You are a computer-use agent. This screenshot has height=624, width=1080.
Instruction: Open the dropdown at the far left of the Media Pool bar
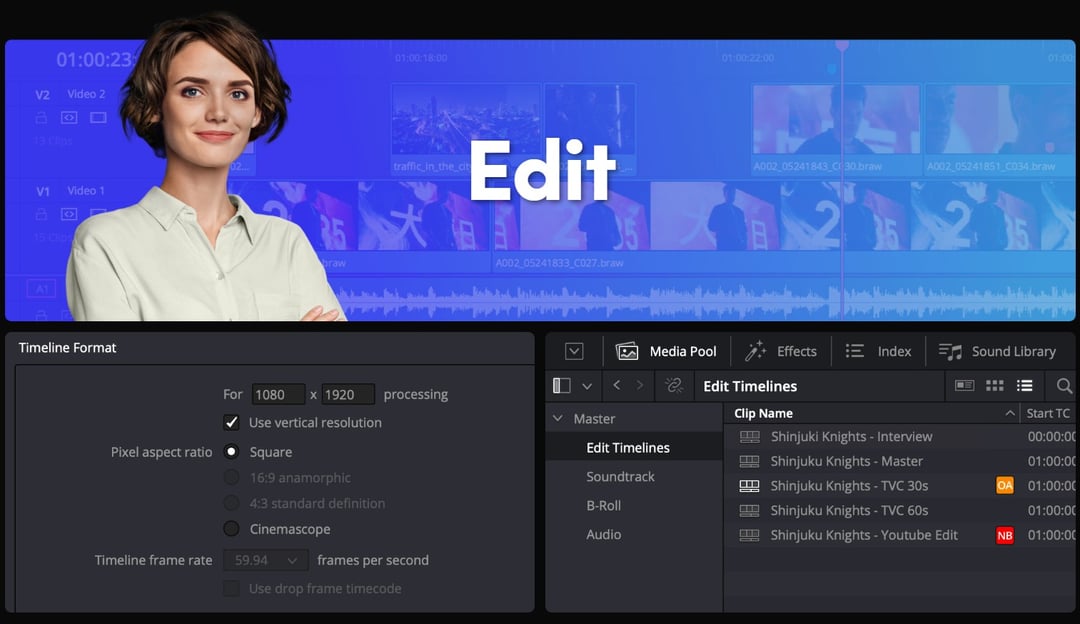[574, 351]
